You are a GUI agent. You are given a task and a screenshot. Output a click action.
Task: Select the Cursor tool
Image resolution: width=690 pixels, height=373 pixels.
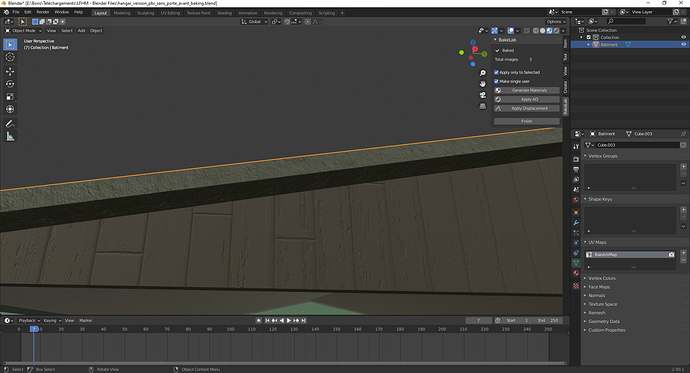[x=10, y=57]
